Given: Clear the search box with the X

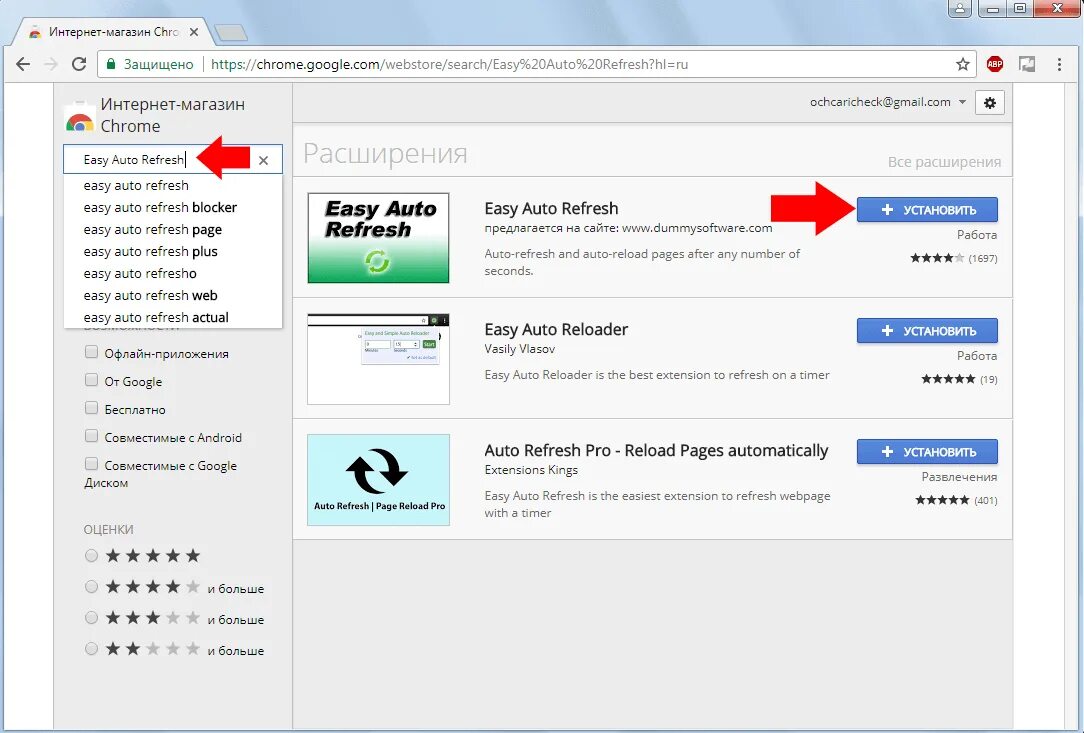Looking at the screenshot, I should [x=263, y=160].
